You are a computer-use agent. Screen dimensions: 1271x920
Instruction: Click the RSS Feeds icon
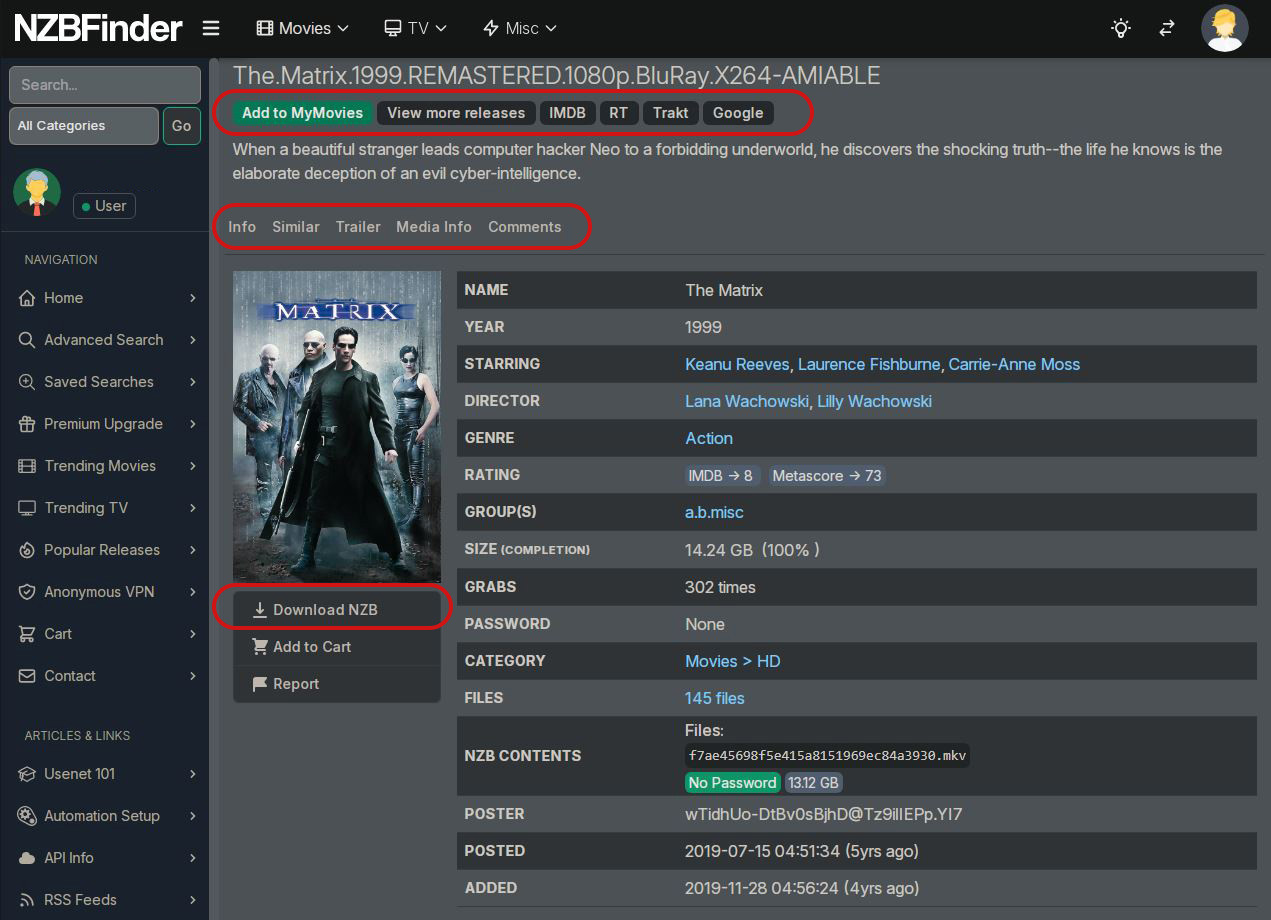tap(27, 900)
